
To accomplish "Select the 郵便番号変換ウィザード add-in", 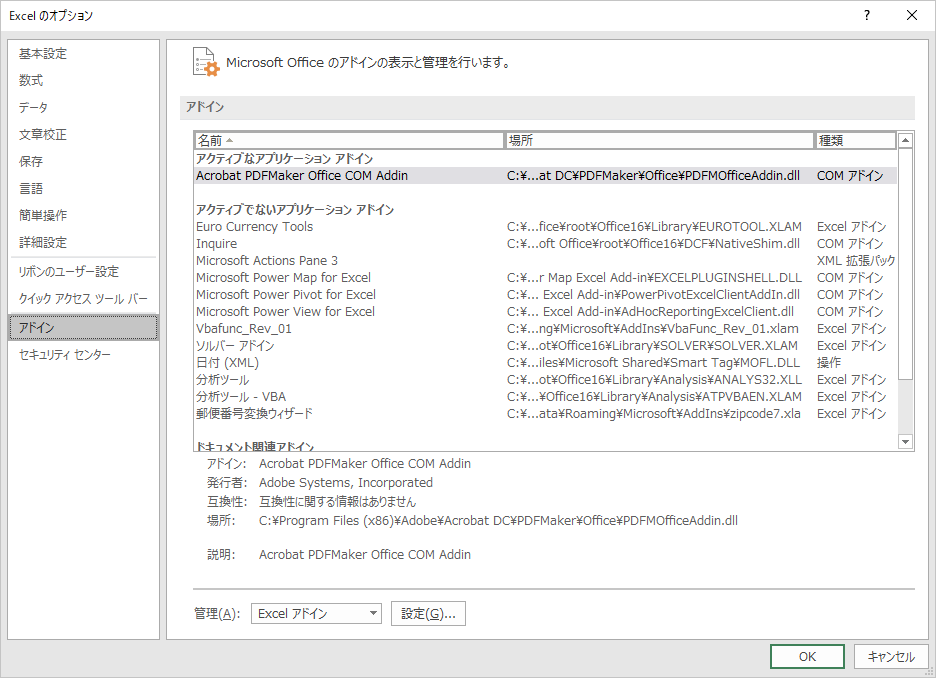I will [546, 414].
